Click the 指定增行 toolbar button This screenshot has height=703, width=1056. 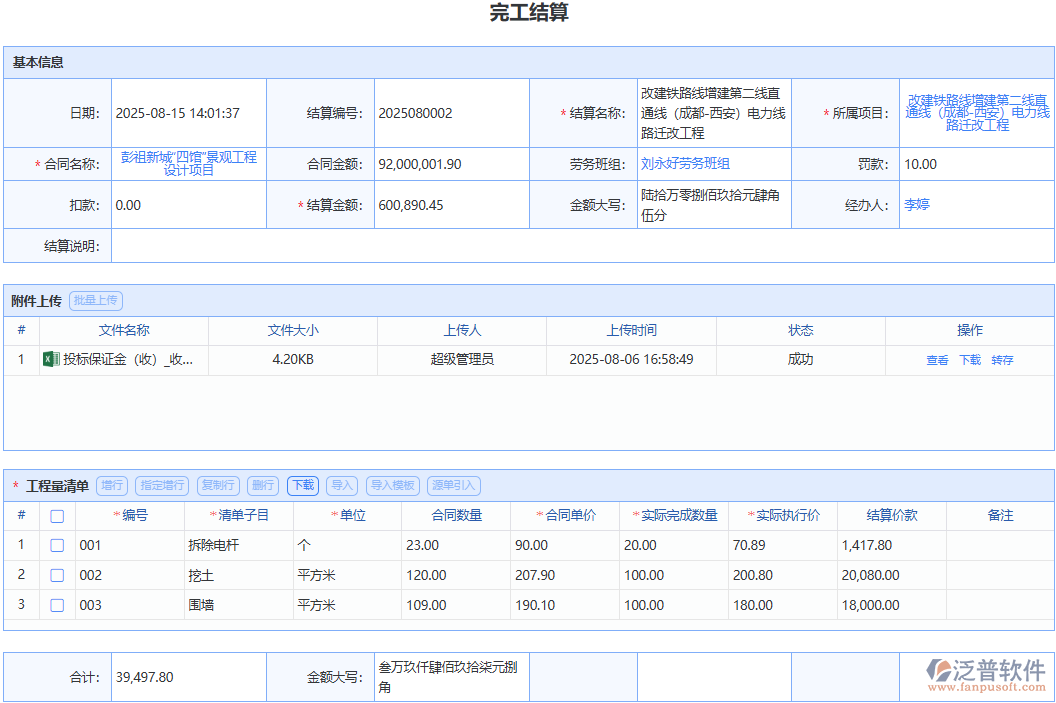pos(161,485)
